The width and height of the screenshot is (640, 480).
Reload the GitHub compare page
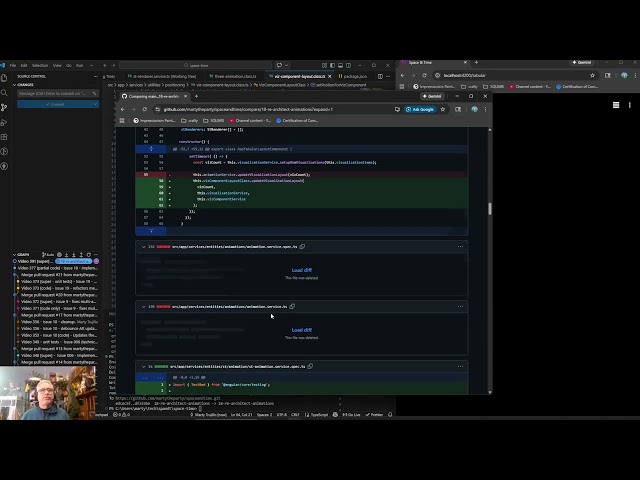[144, 109]
